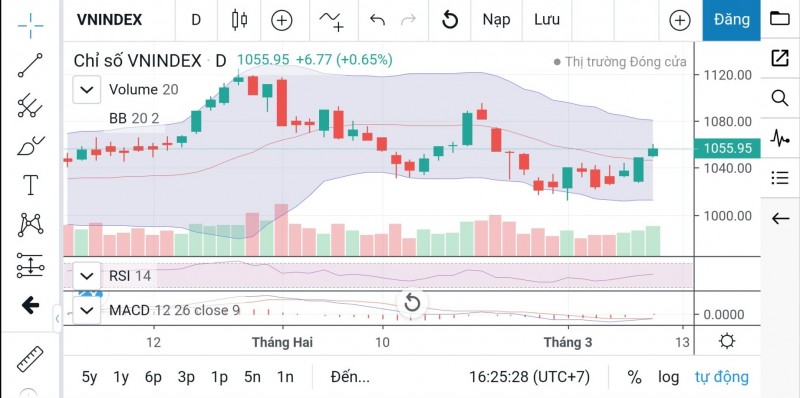Collapse the Volume indicator legend chevron
800x398 pixels.
pyautogui.click(x=87, y=90)
